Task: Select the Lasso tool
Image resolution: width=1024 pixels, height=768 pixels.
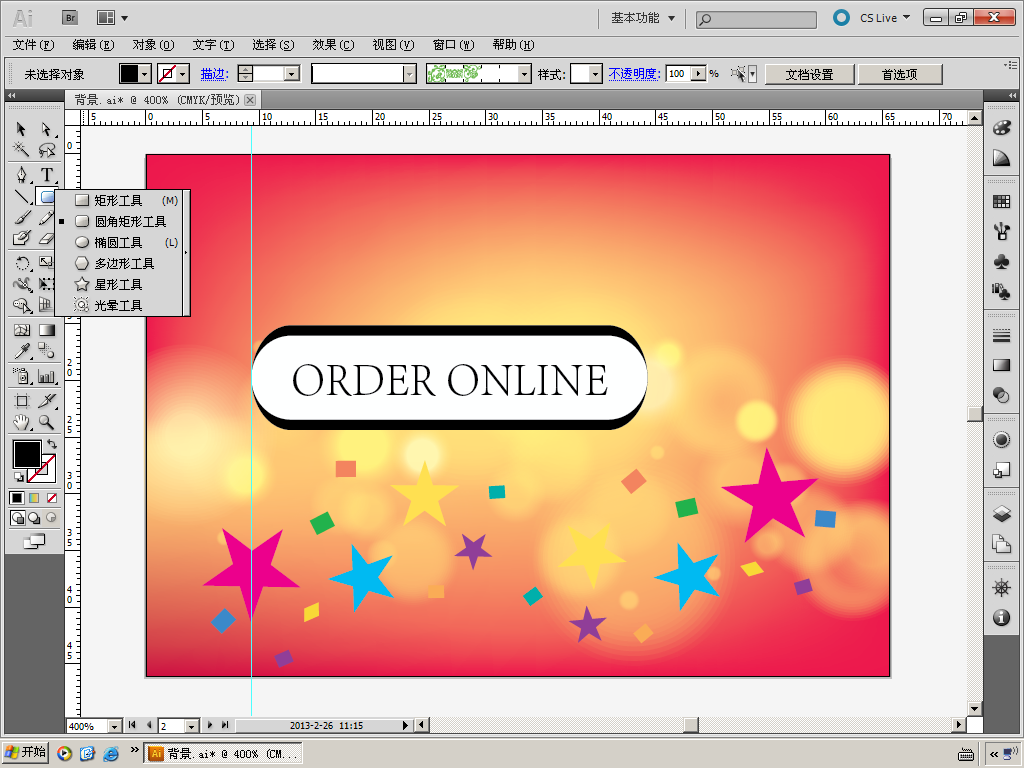Action: click(46, 150)
